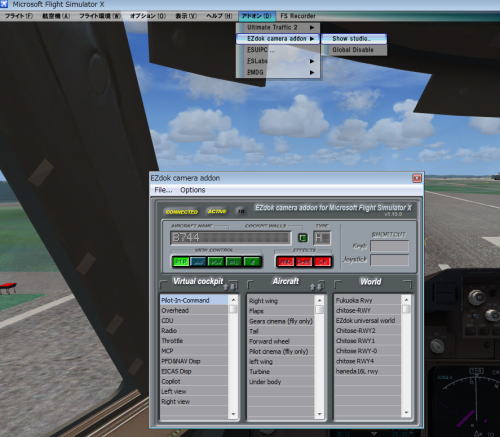Viewport: 500px width, 437px height.
Task: Select Fukuoka Rwy in World list
Action: (x=368, y=300)
